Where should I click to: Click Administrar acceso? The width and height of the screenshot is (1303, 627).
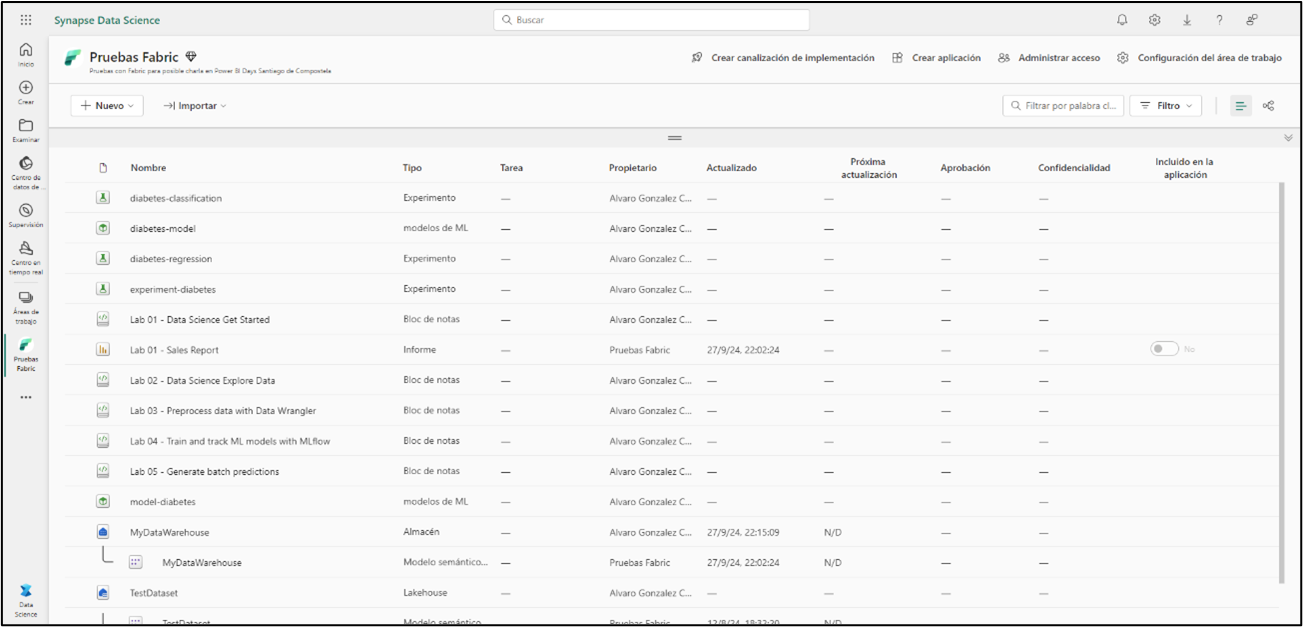coord(1049,58)
